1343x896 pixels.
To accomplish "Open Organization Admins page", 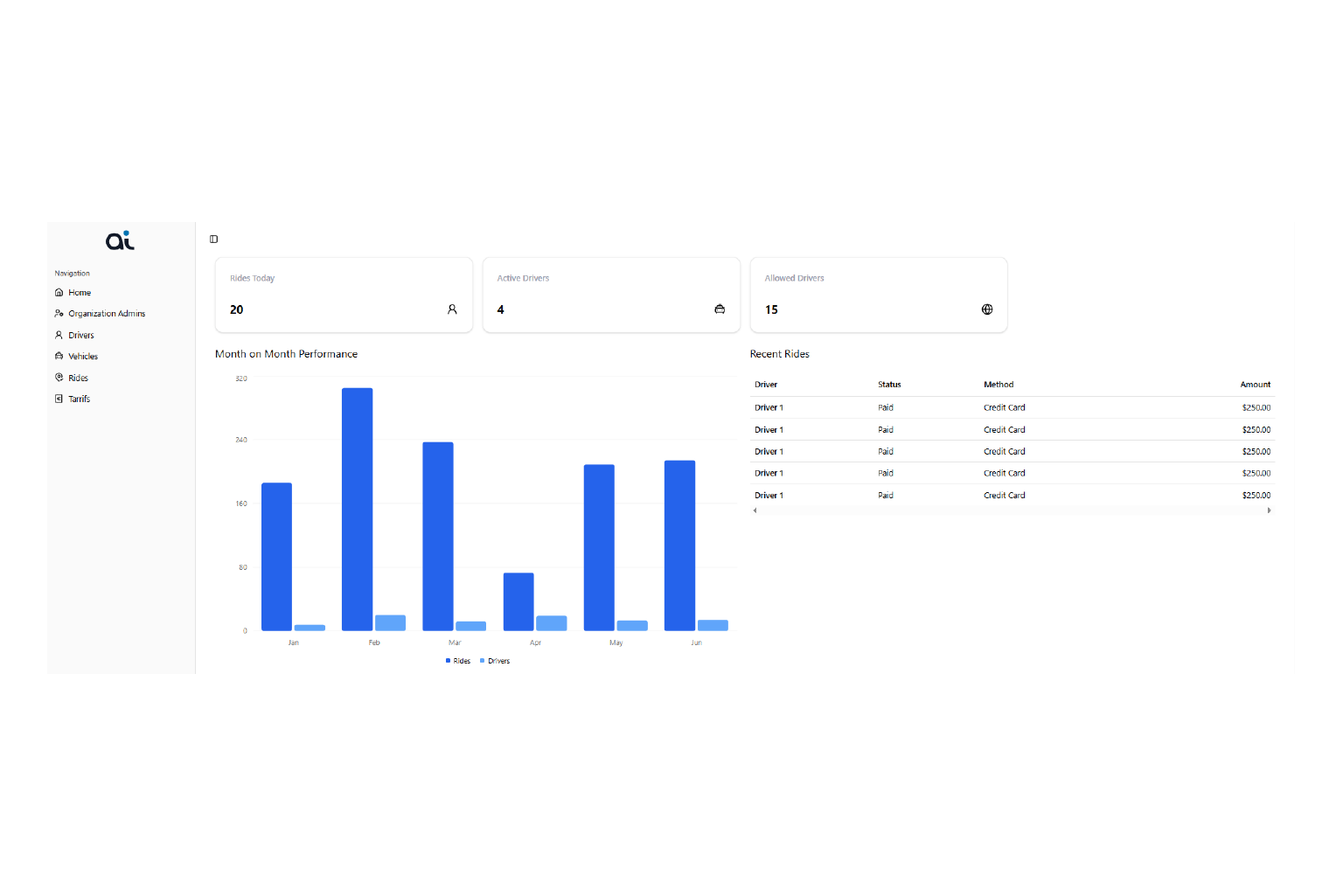I will [106, 314].
